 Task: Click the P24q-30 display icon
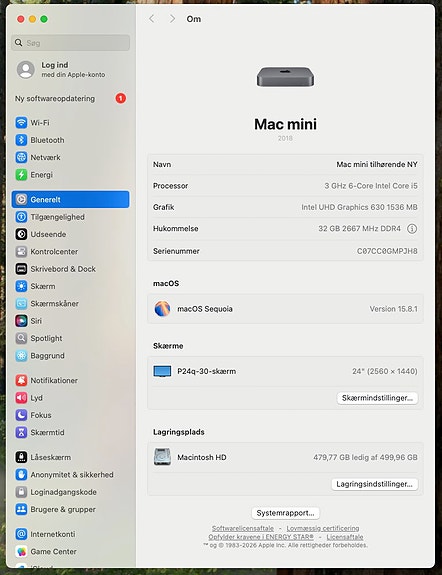(162, 371)
